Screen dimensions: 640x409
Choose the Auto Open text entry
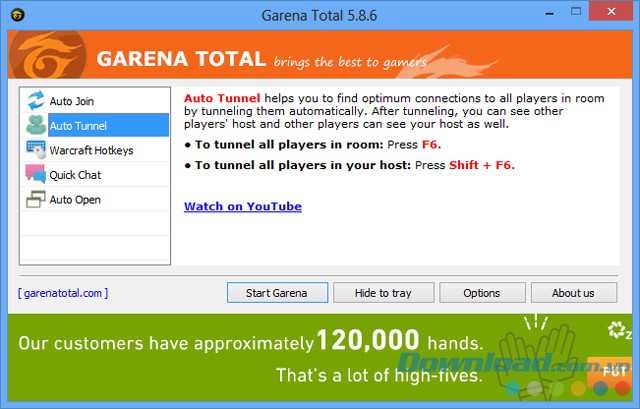(75, 200)
